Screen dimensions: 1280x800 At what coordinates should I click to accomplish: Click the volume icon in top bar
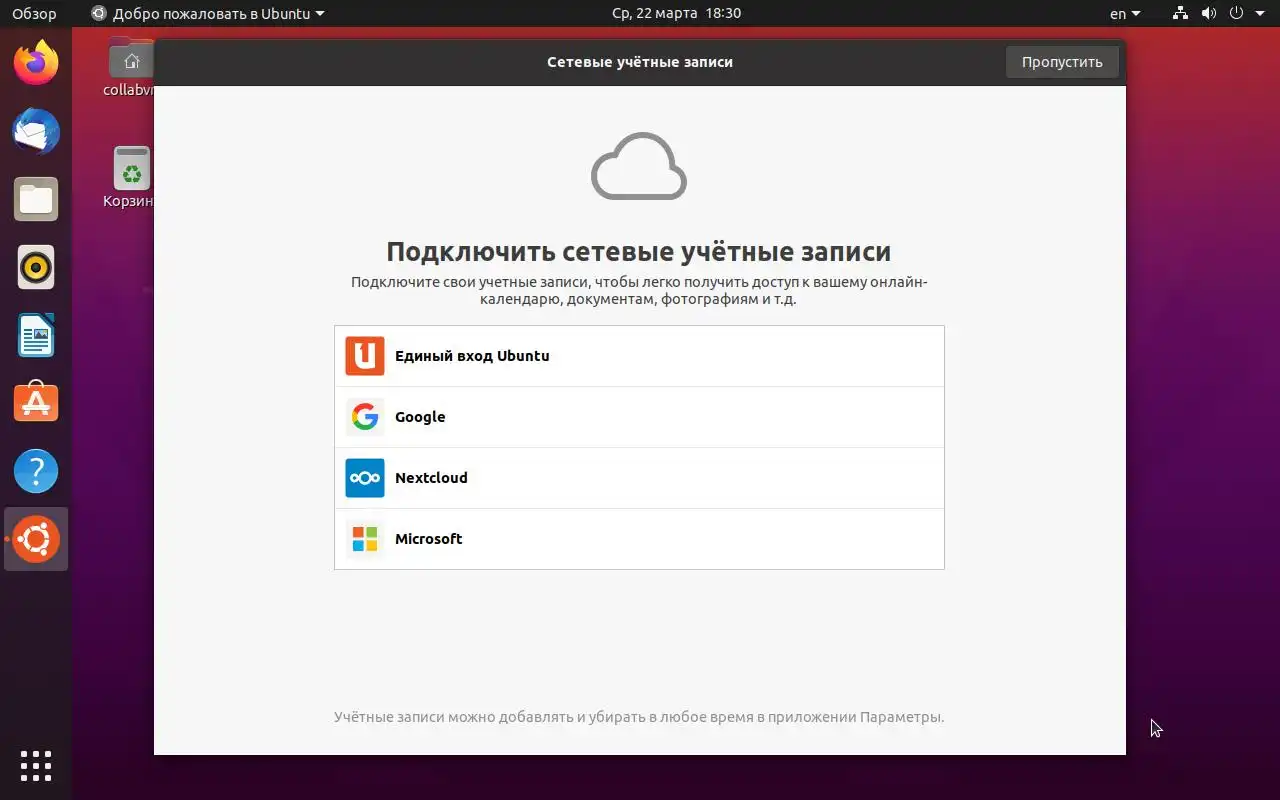coord(1209,14)
